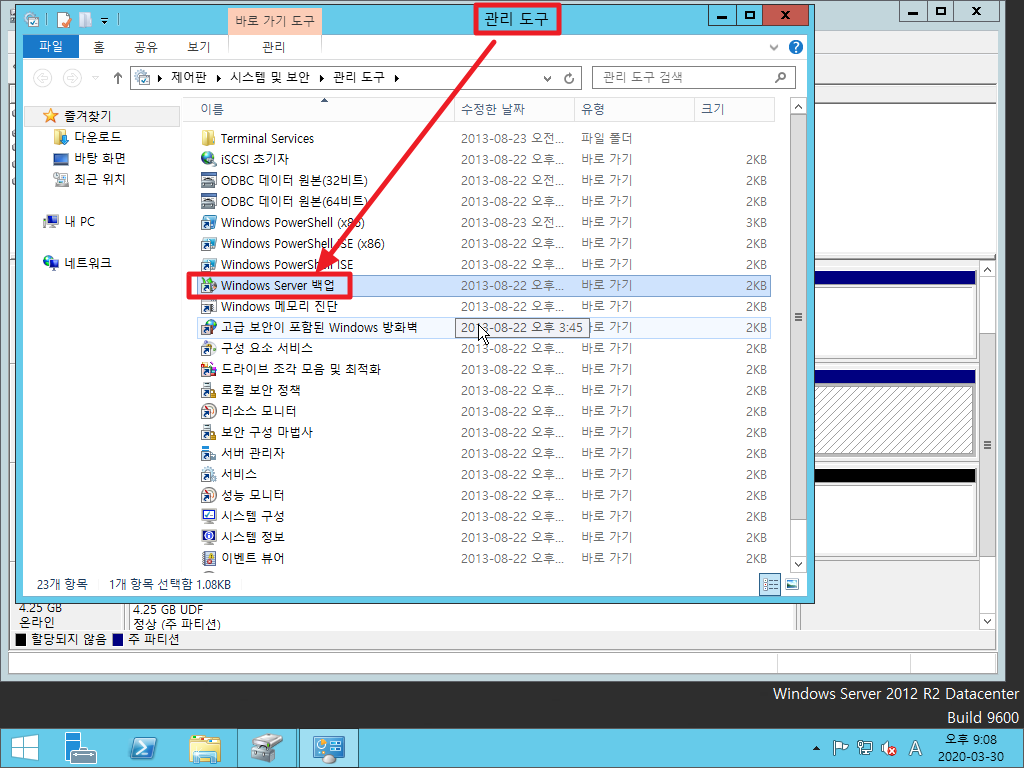This screenshot has height=768, width=1024.
Task: Select the Windows Server 백업 icon
Action: pyautogui.click(x=208, y=285)
